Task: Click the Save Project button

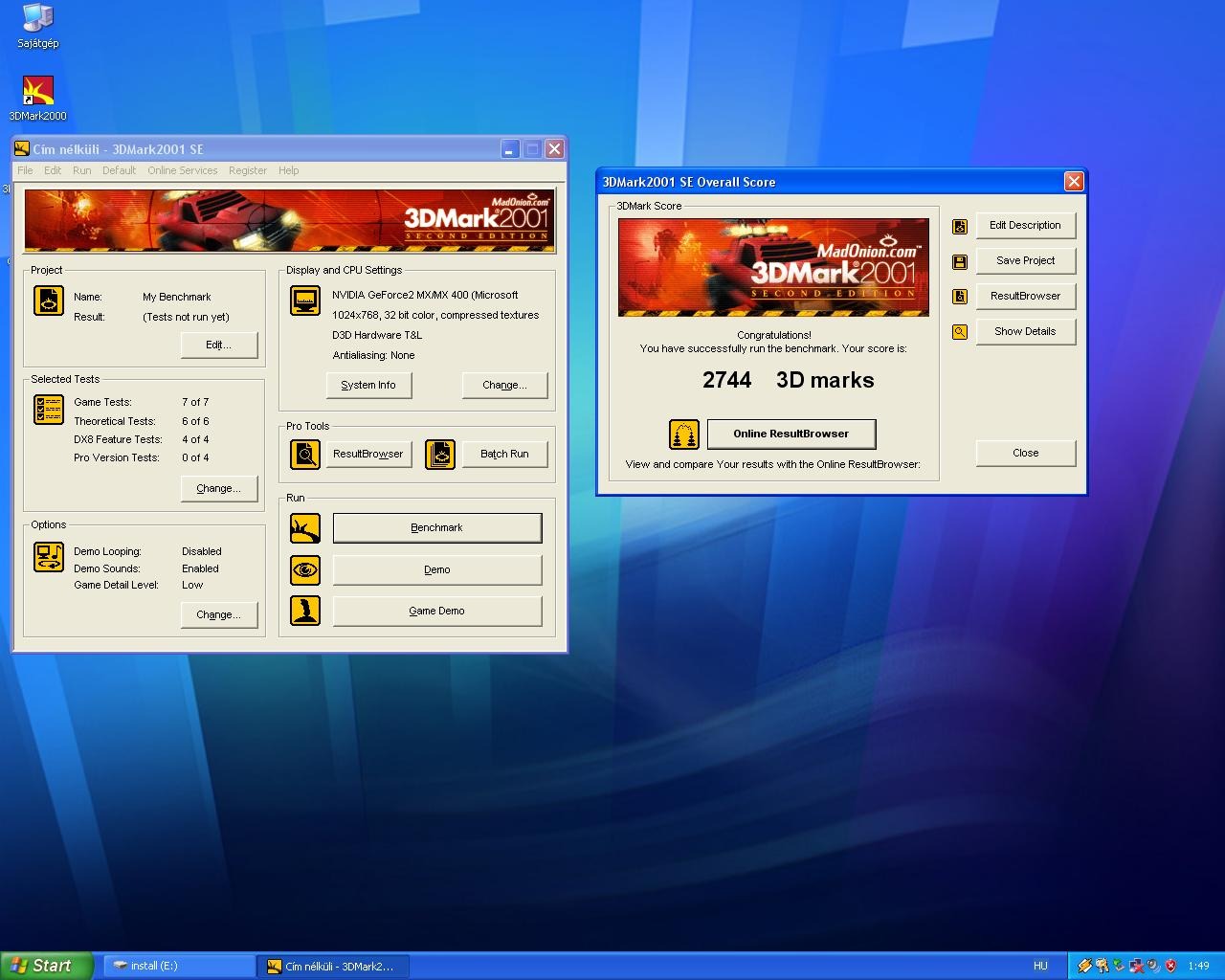Action: (1025, 260)
